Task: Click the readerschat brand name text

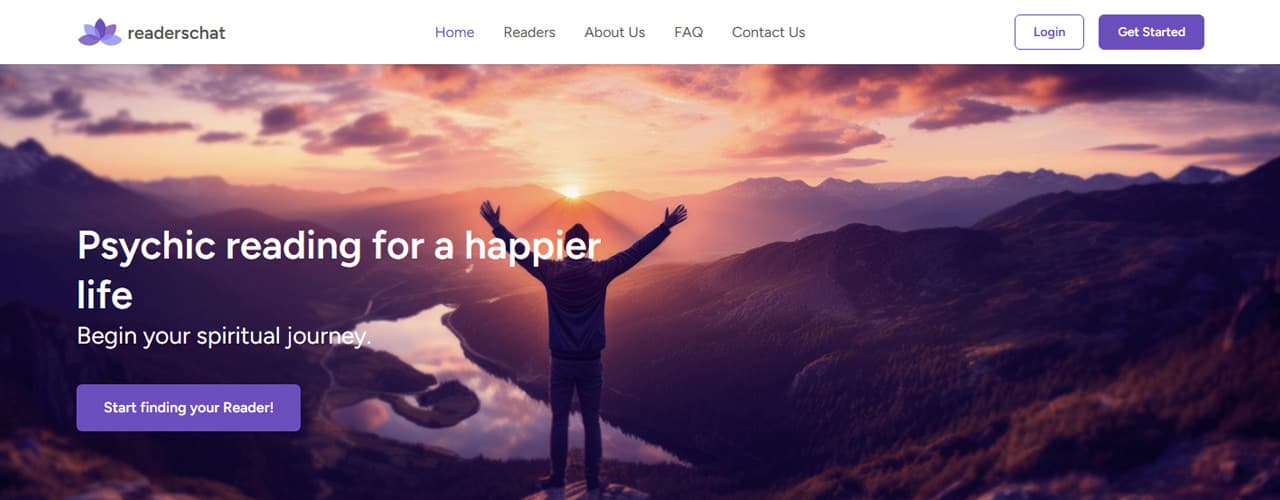Action: pyautogui.click(x=177, y=33)
